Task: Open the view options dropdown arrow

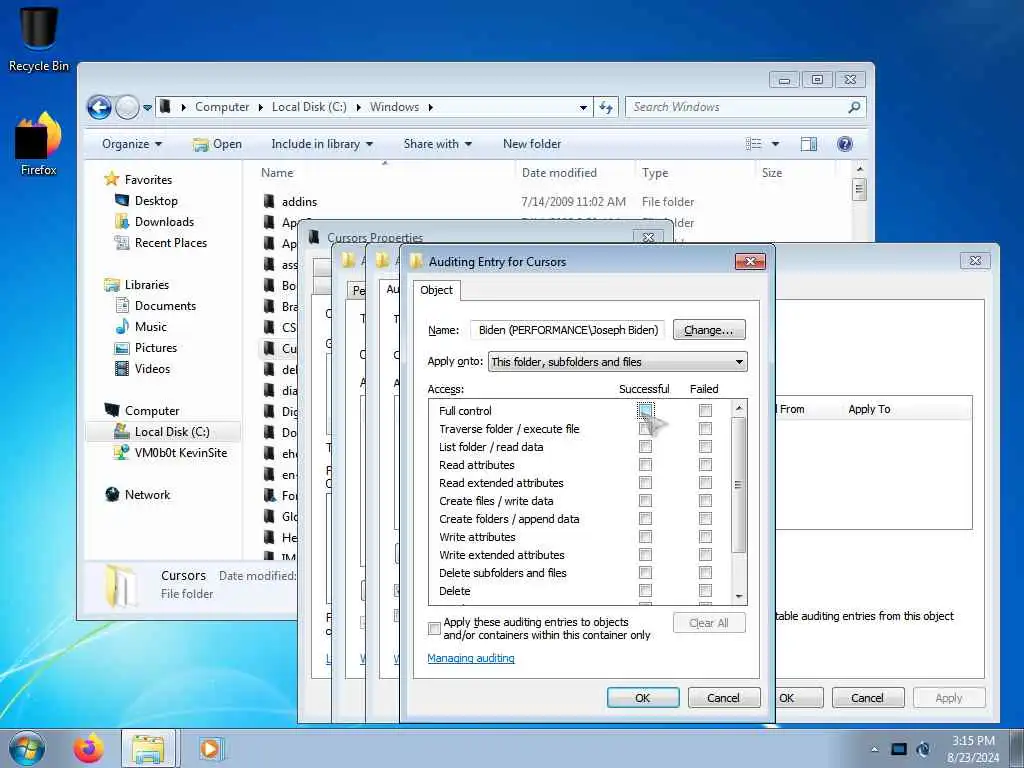Action: click(x=775, y=144)
